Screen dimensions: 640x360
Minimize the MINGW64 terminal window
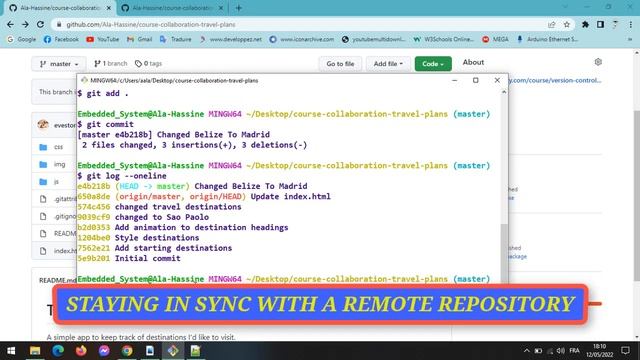pos(454,80)
